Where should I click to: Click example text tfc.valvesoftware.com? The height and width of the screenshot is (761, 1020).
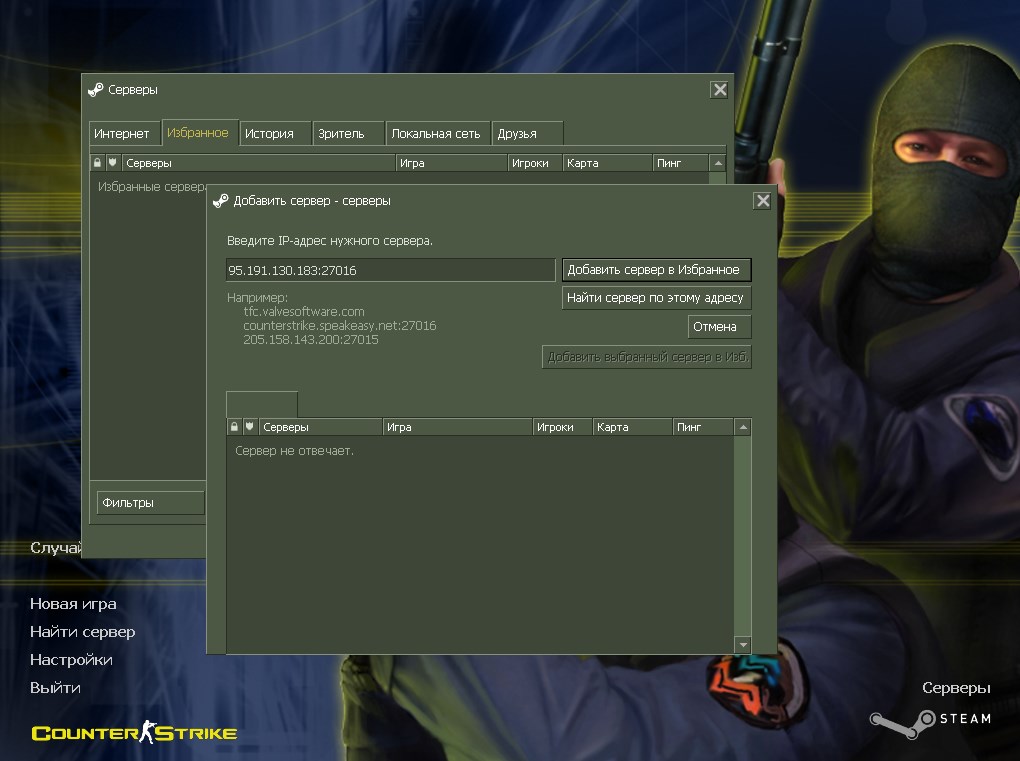(x=304, y=312)
